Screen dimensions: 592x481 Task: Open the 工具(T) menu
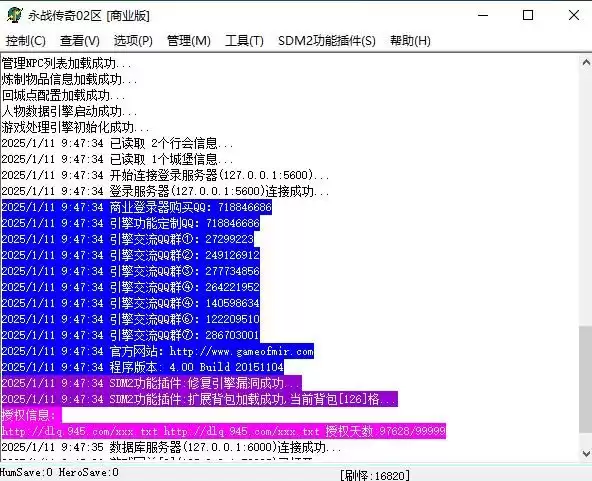coord(244,40)
